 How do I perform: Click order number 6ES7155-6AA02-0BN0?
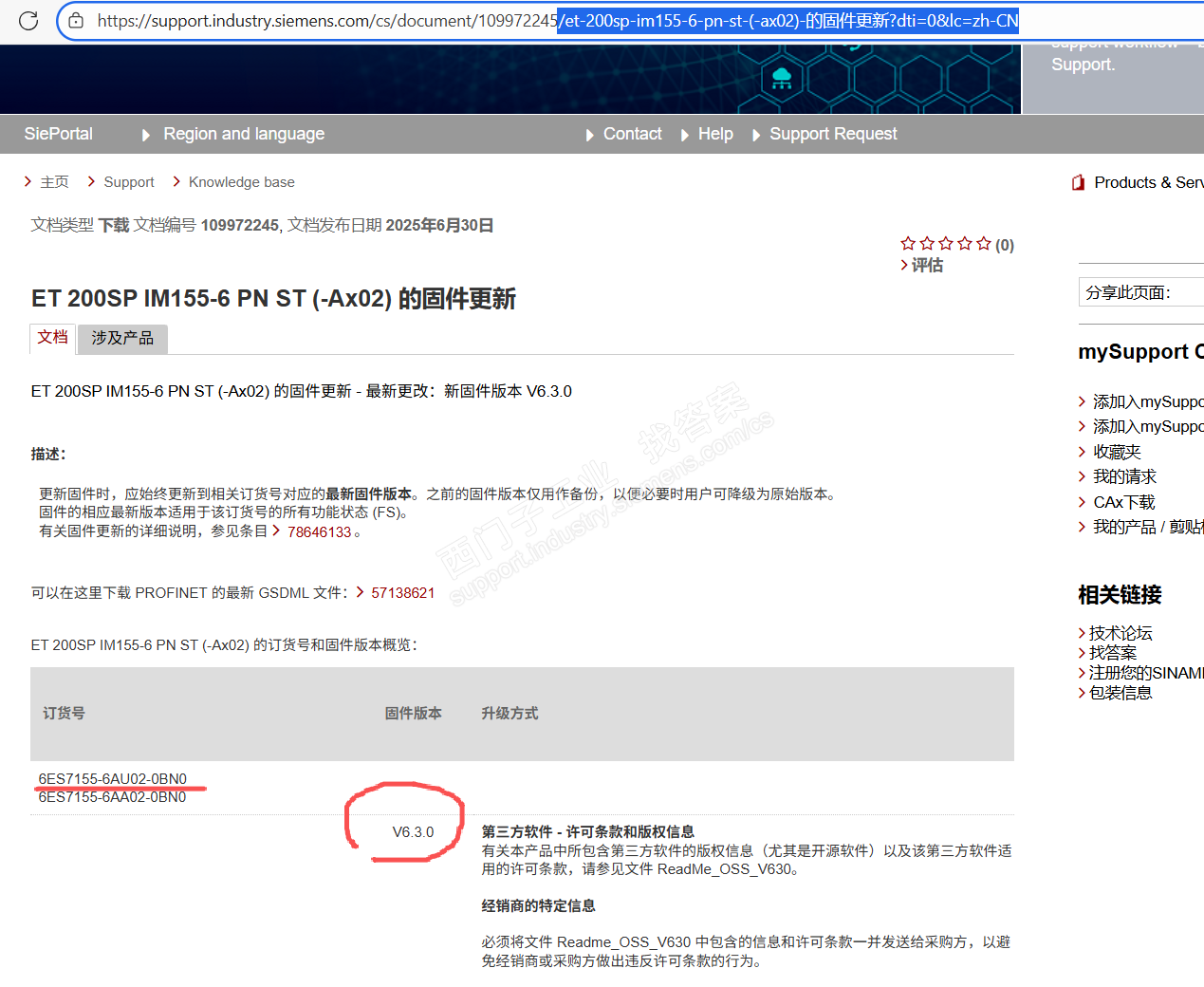pos(112,796)
